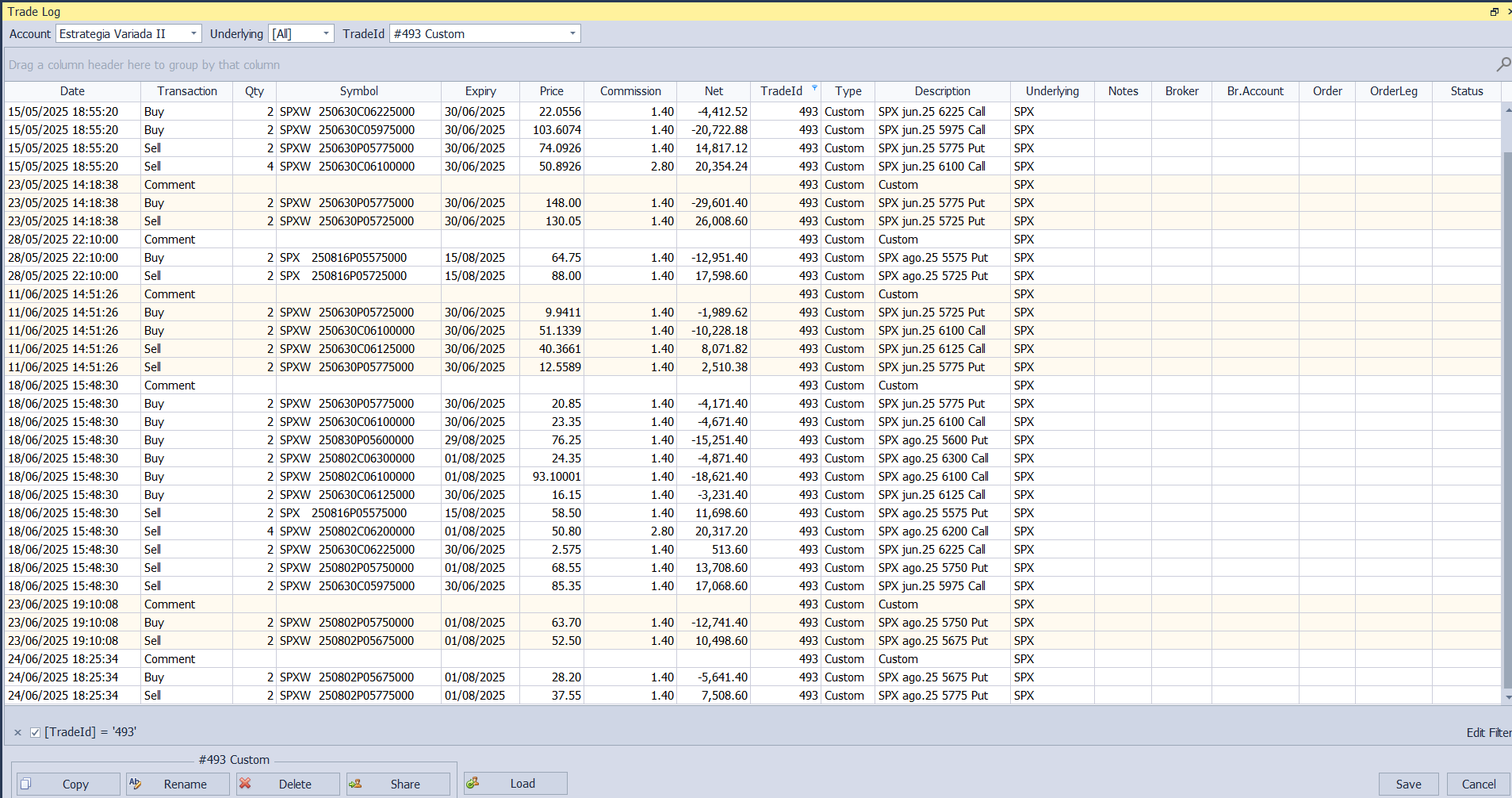Sort by the Date column header
This screenshot has height=798, width=1512.
point(72,91)
